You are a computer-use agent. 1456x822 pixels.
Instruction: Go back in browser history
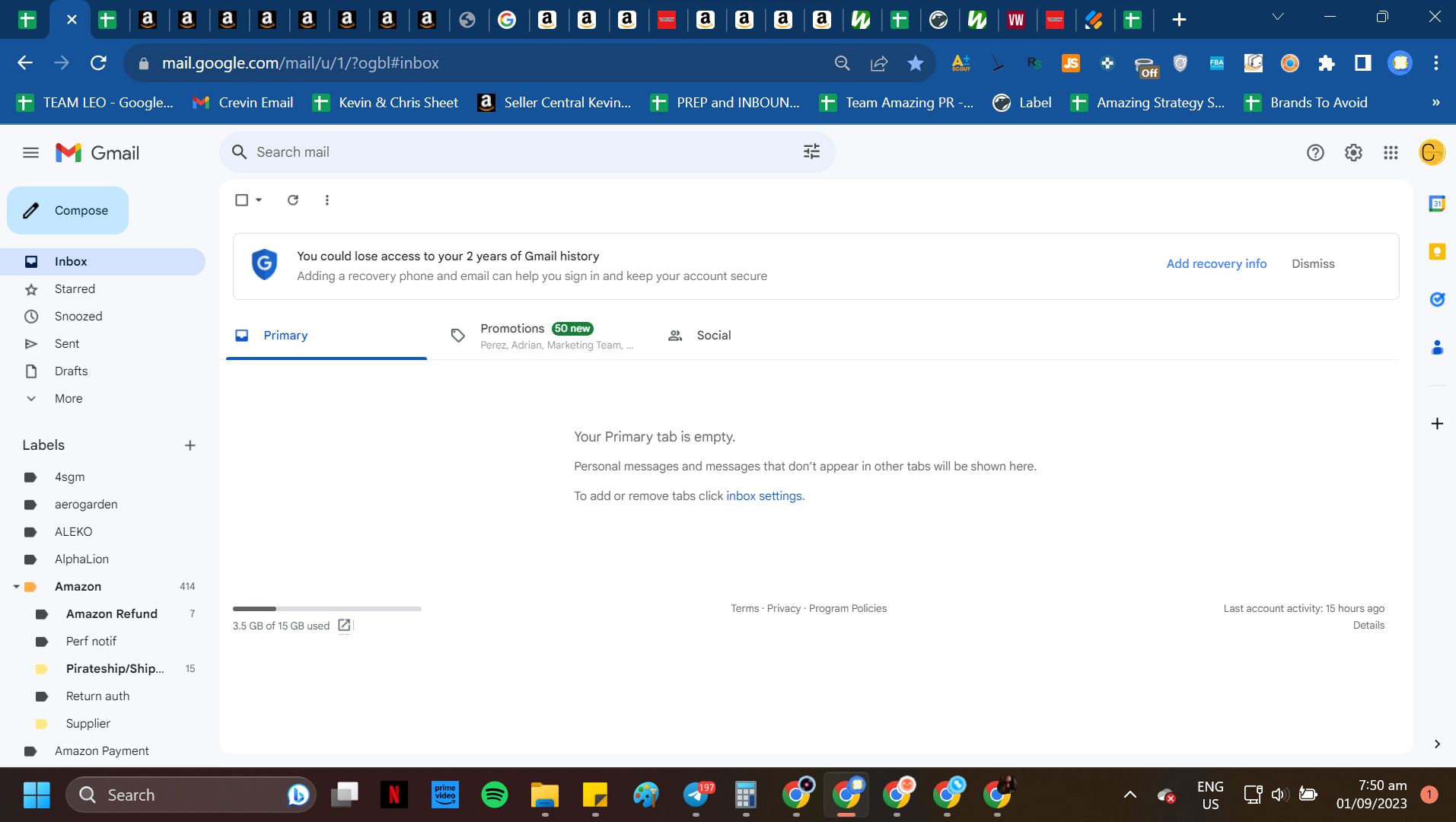point(25,63)
